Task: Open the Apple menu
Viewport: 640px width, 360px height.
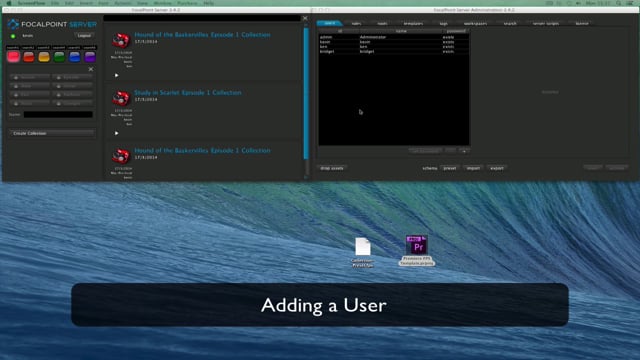Action: tap(9, 3)
